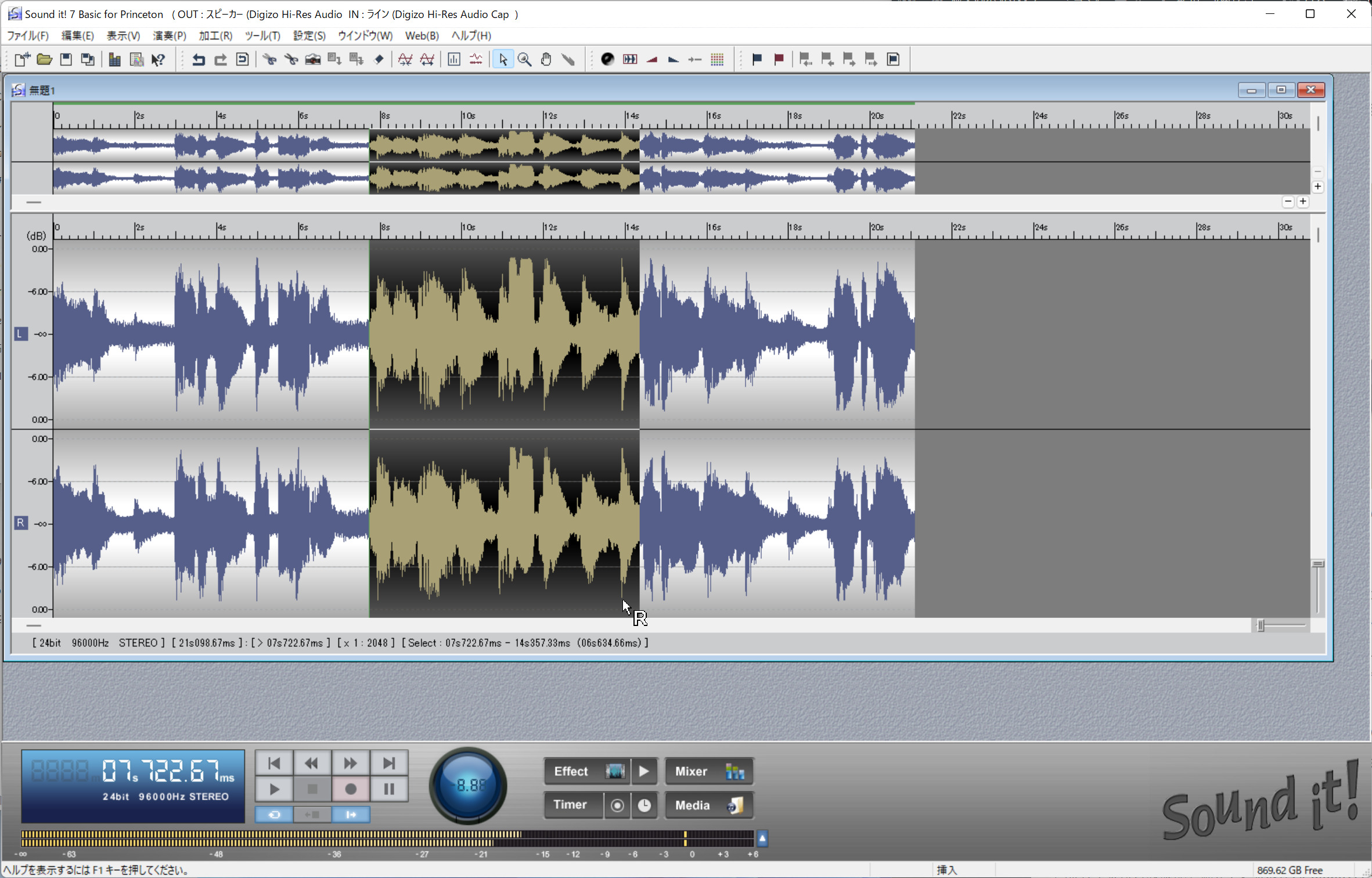This screenshot has width=1372, height=878.
Task: Toggle the return-to-start playback mode button
Action: [312, 815]
